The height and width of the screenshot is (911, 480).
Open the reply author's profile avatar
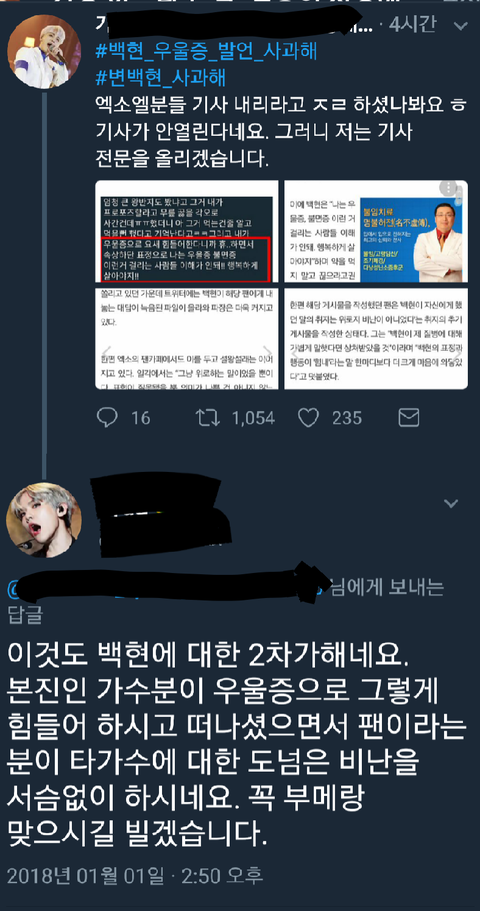click(44, 520)
